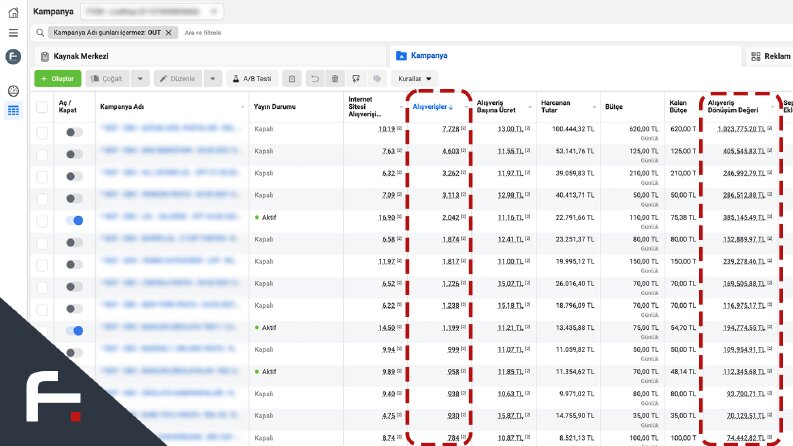Screen dimensions: 793x446
Task: Switch off active campaign with 1.199 purchases
Action: click(74, 331)
